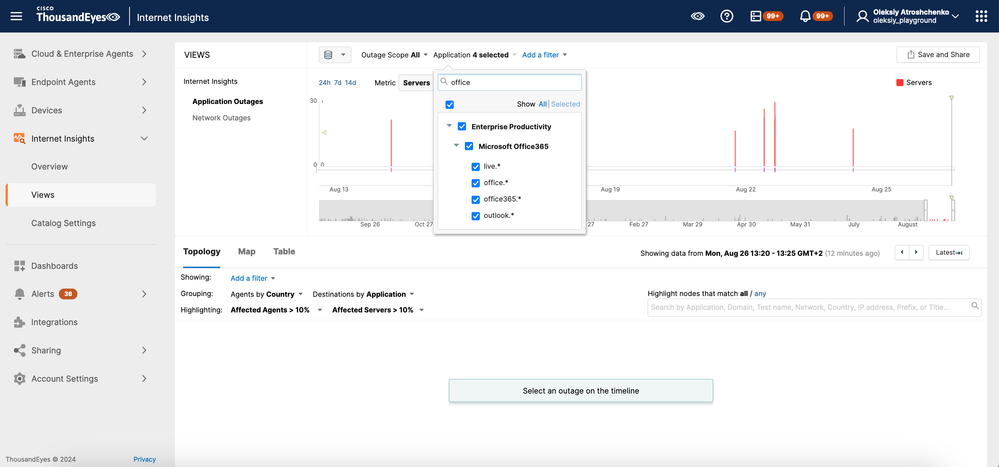Open the Outage Scope All dropdown
Viewport: 999px width, 467px height.
pos(394,55)
